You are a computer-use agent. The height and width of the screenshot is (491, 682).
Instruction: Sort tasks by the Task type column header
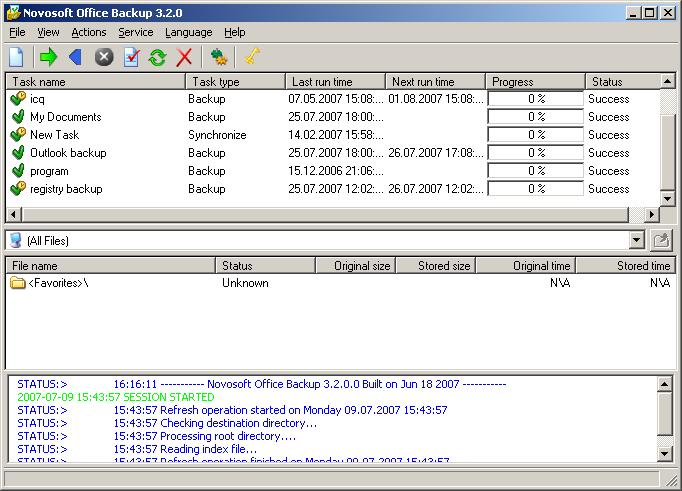(235, 81)
